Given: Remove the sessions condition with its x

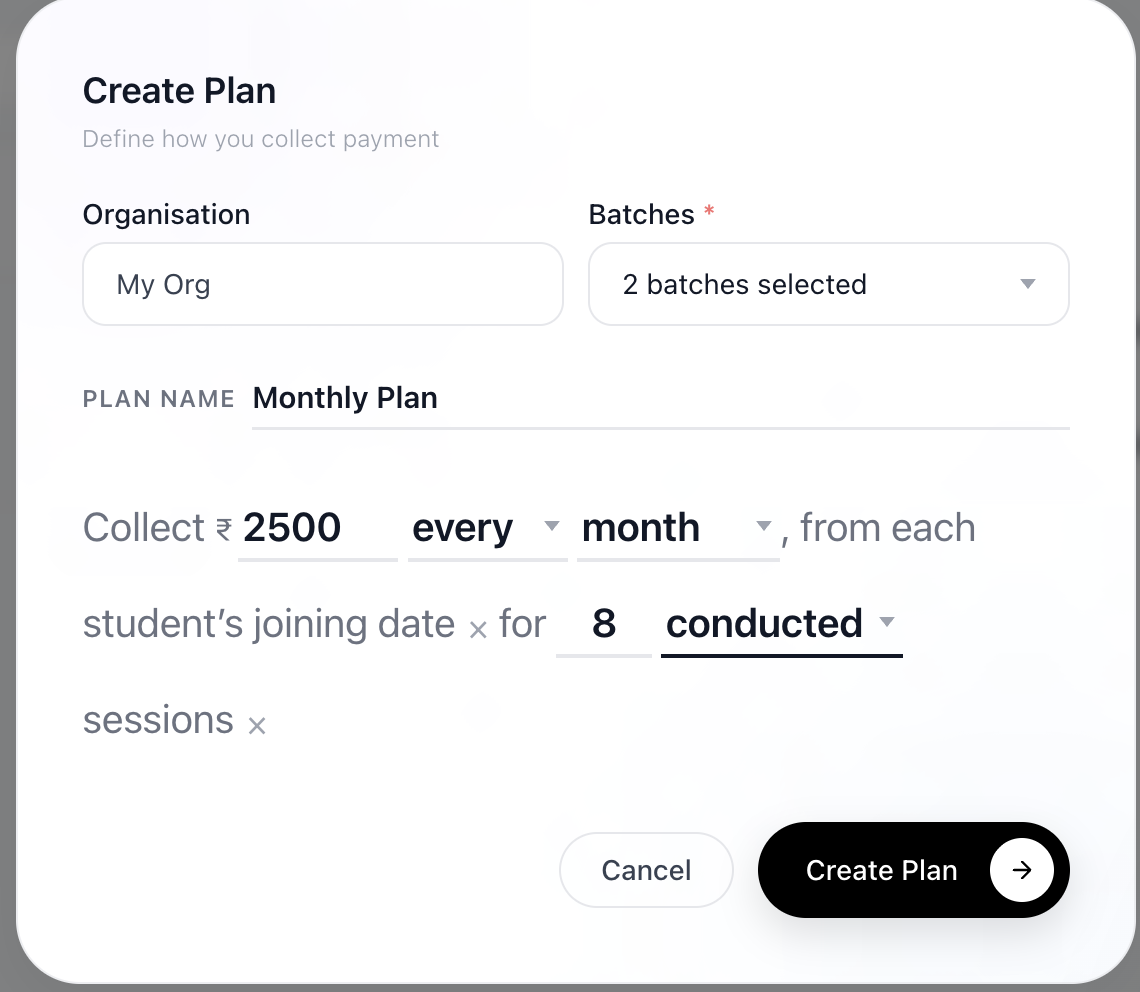Looking at the screenshot, I should tap(257, 725).
